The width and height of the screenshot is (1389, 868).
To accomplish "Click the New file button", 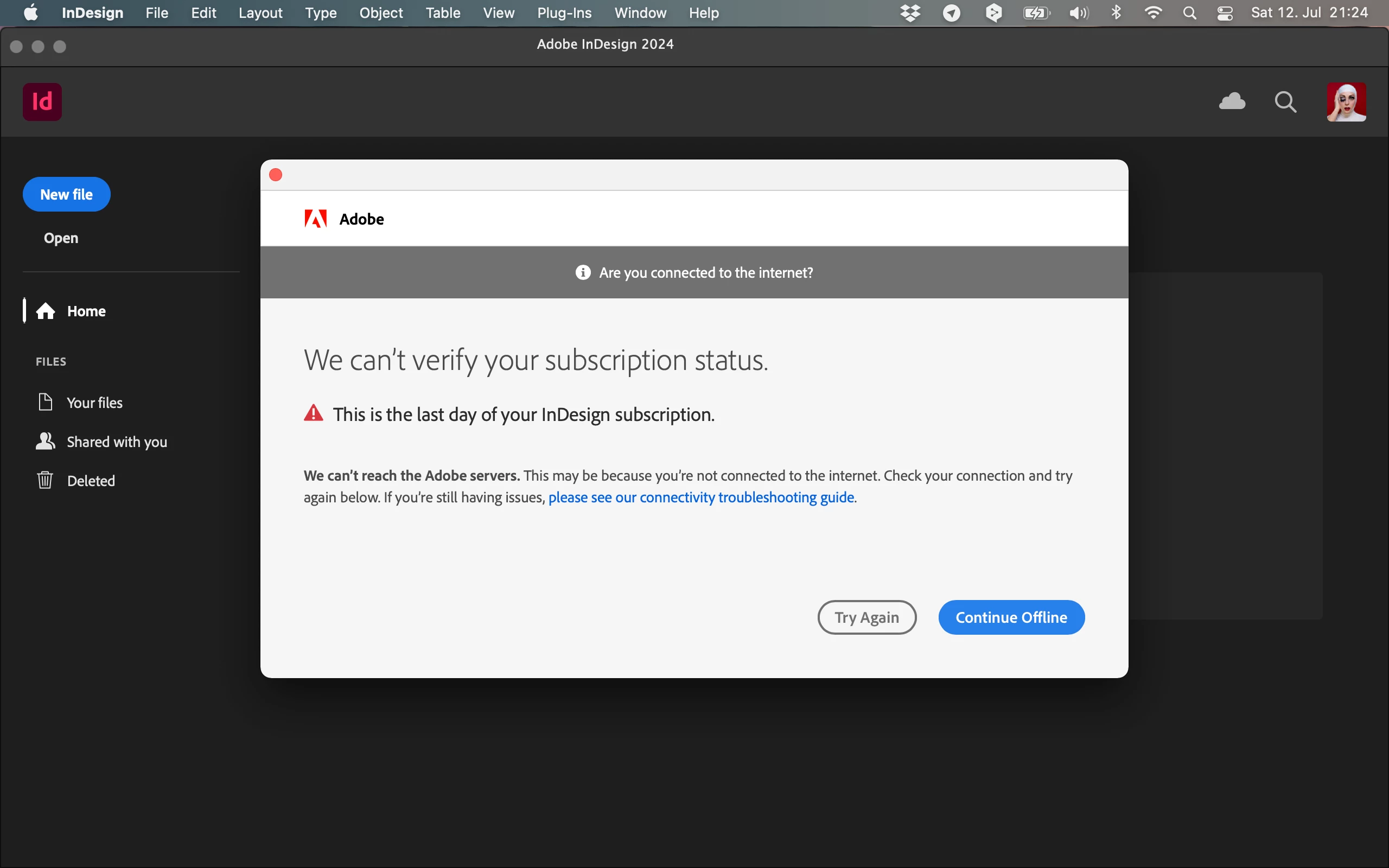I will (66, 195).
